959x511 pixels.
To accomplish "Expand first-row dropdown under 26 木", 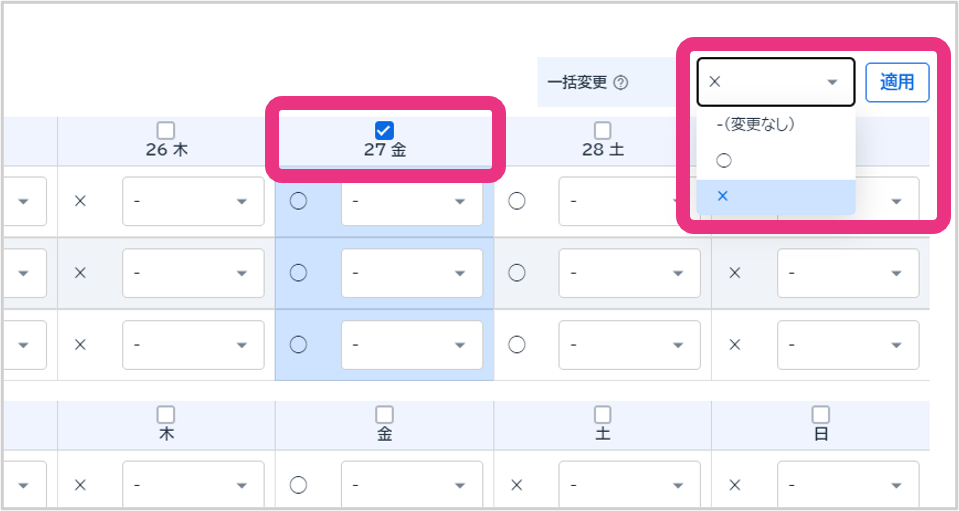I will [193, 201].
